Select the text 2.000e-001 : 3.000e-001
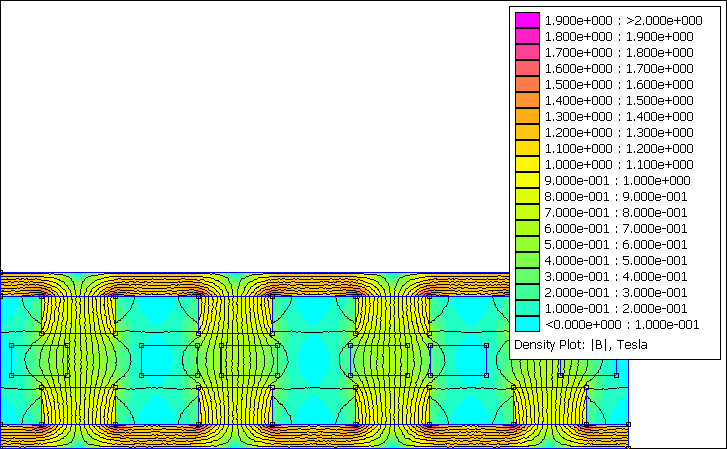This screenshot has height=449, width=727. click(616, 293)
